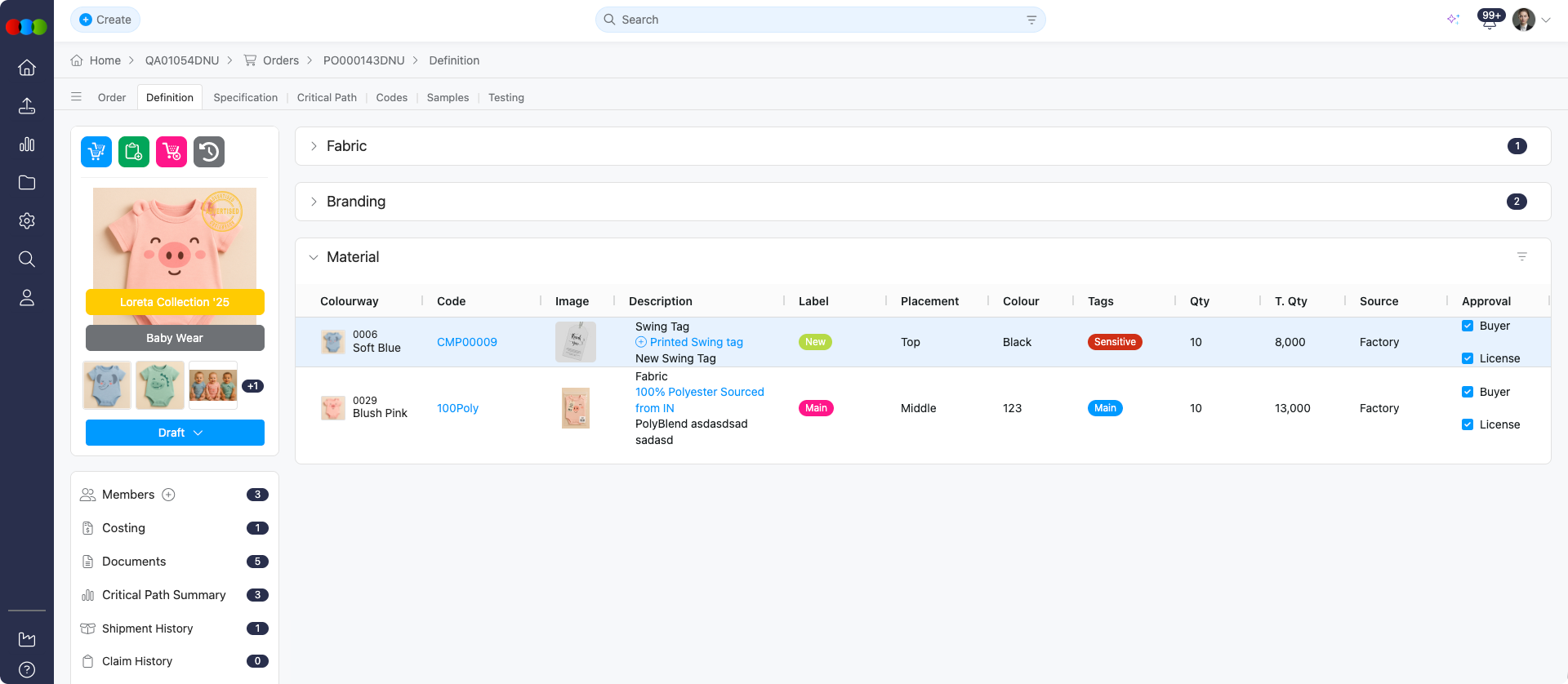The image size is (1568, 684).
Task: Open the grey history clock icon
Action: tap(209, 152)
